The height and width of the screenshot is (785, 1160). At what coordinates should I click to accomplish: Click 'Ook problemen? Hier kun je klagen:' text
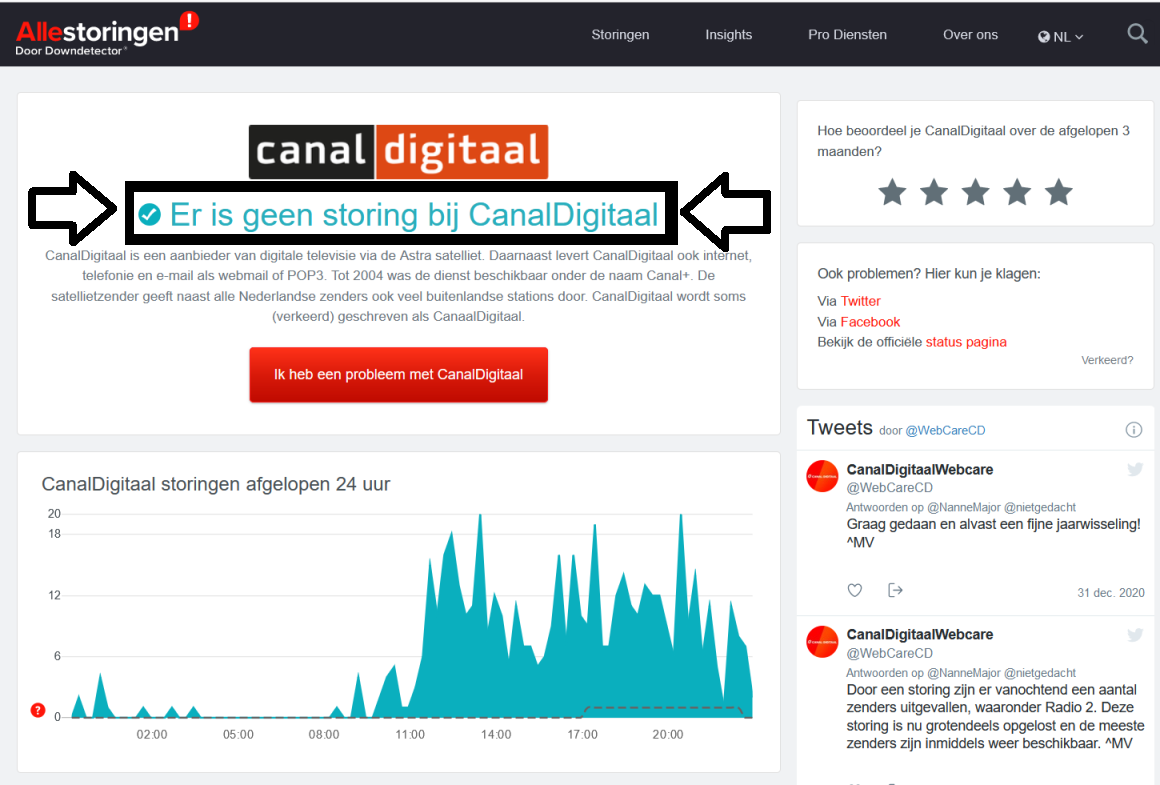coord(928,274)
